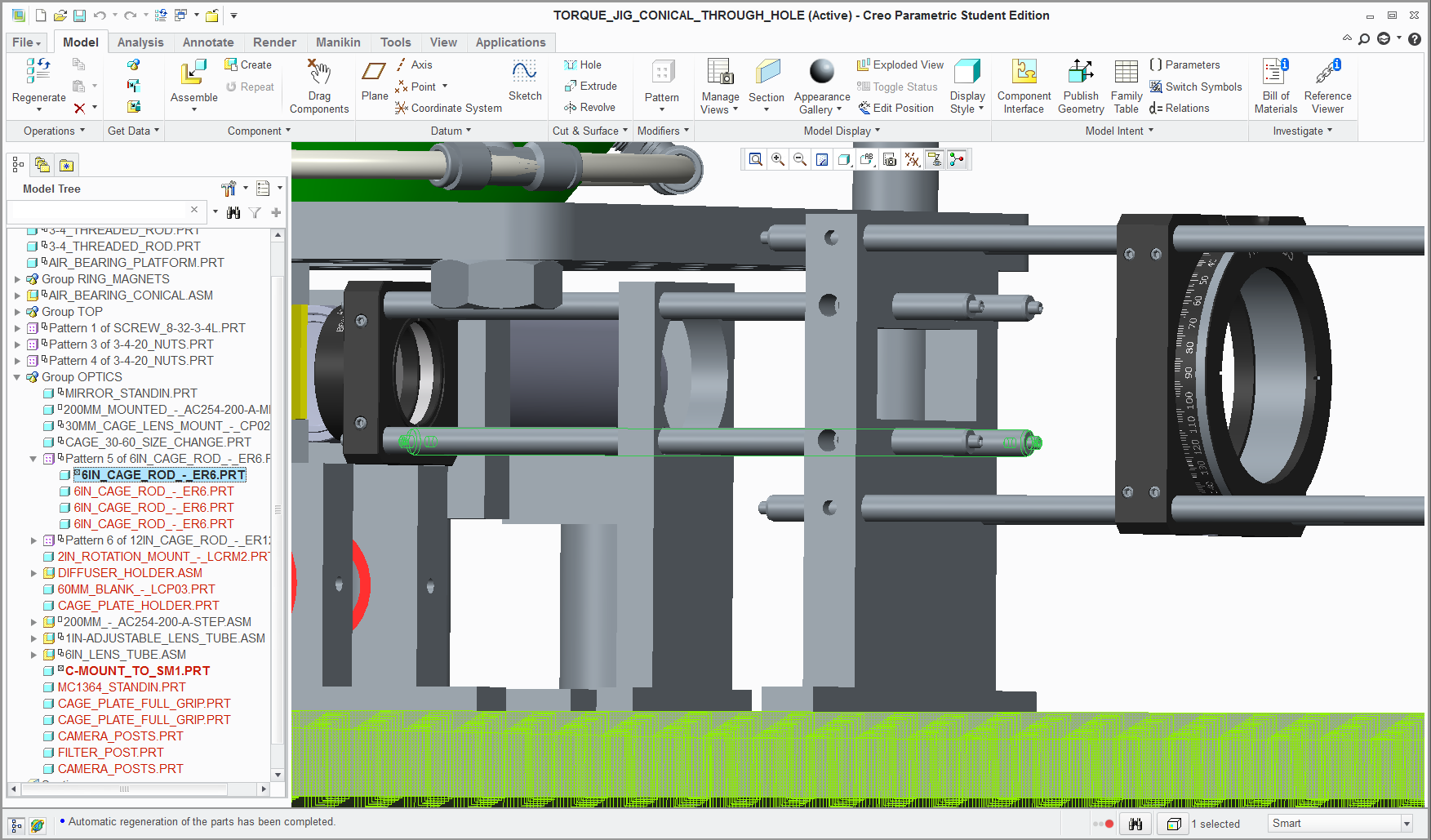1431x840 pixels.
Task: Open the Tools tab
Action: point(396,42)
